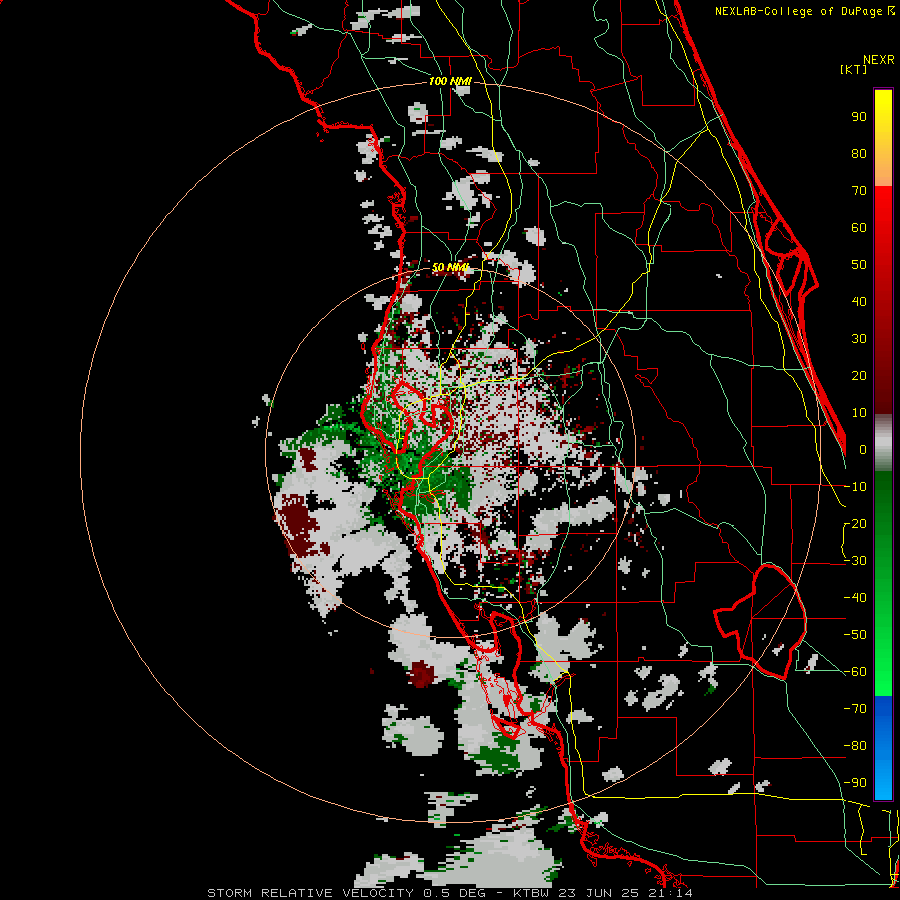Click the STORM RELATIVE VELOCITY caption text
The image size is (900, 900).
(x=310, y=893)
